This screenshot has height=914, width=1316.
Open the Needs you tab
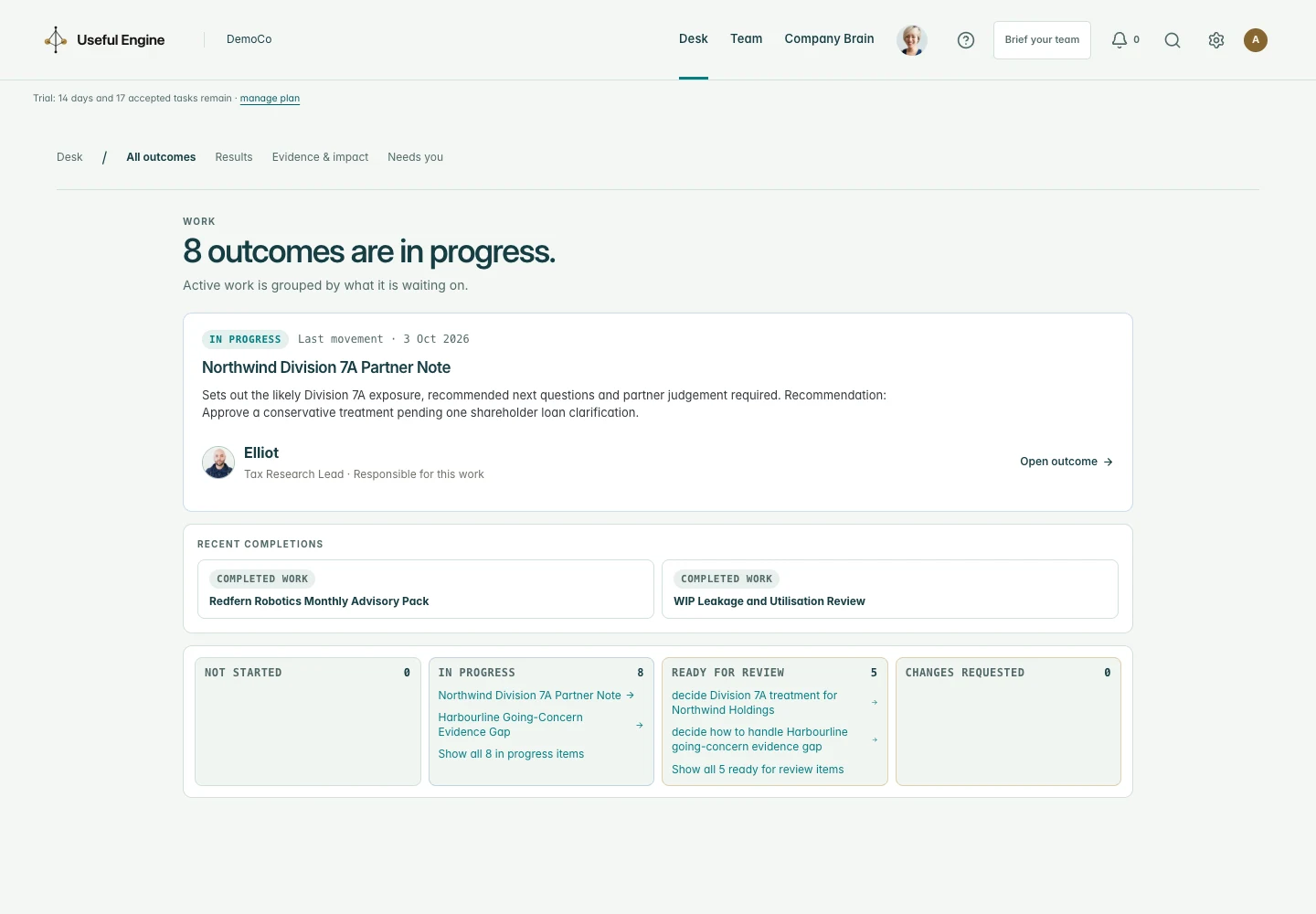click(x=415, y=157)
